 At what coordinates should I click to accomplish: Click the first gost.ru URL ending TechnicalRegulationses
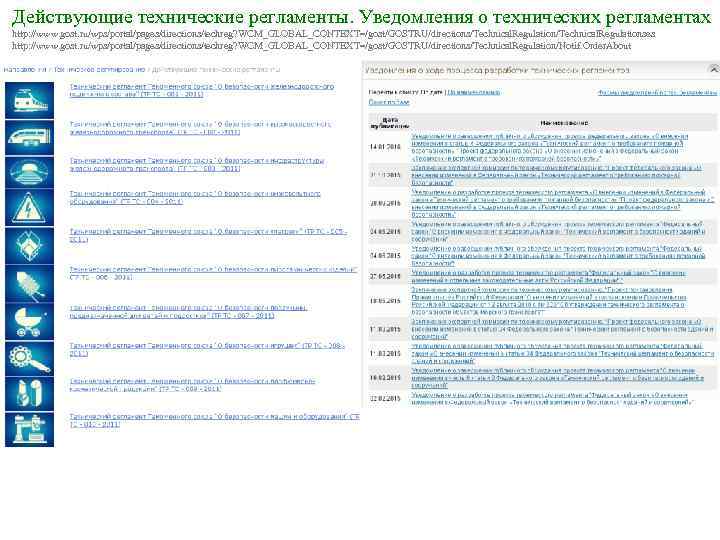[333, 34]
